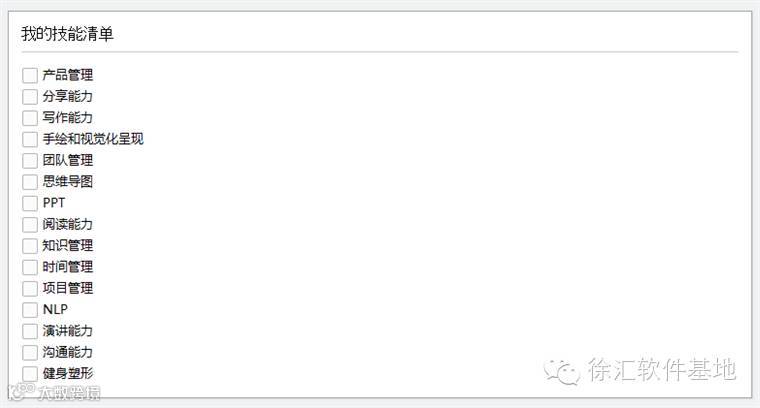
Task: Select the 手绘和视觉化呈现 checkbox
Action: coord(29,139)
